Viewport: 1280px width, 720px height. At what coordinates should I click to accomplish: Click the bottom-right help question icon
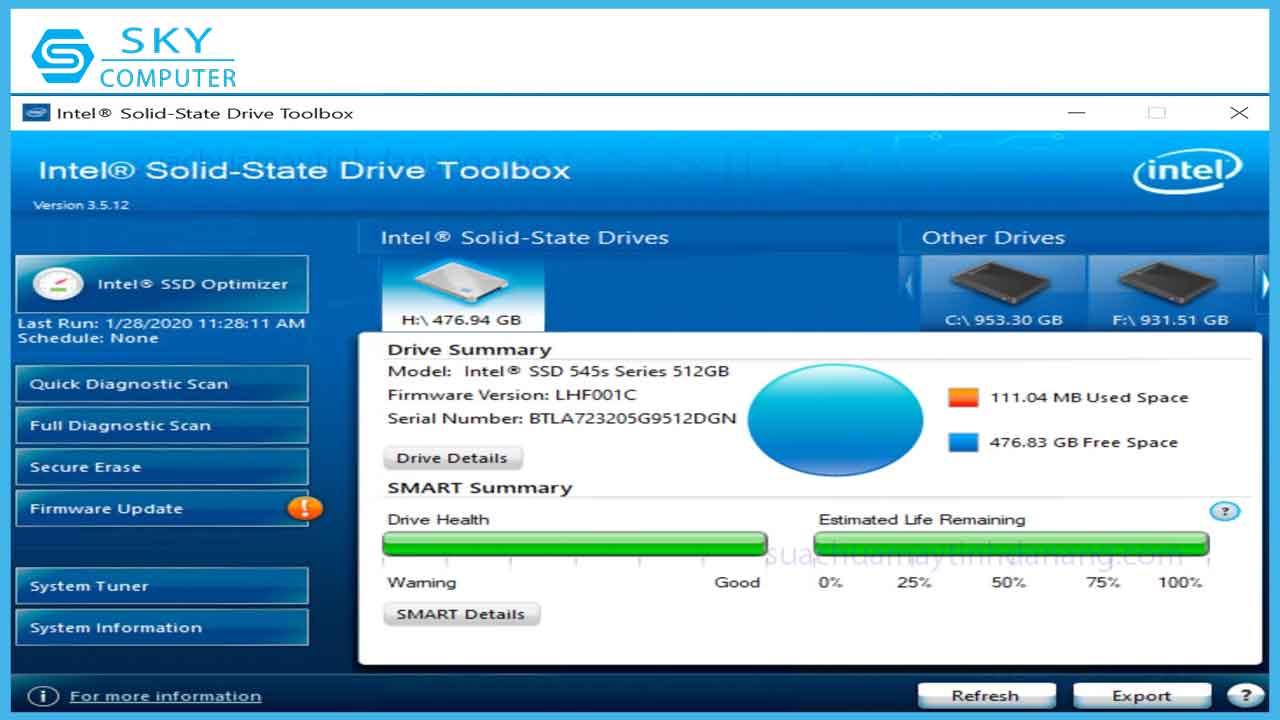point(1245,695)
